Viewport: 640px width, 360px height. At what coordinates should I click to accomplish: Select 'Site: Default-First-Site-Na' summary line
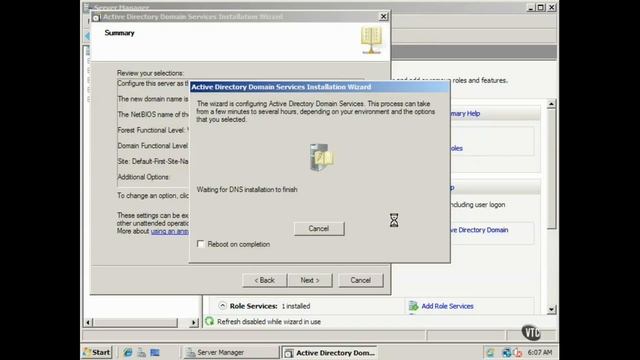153,161
